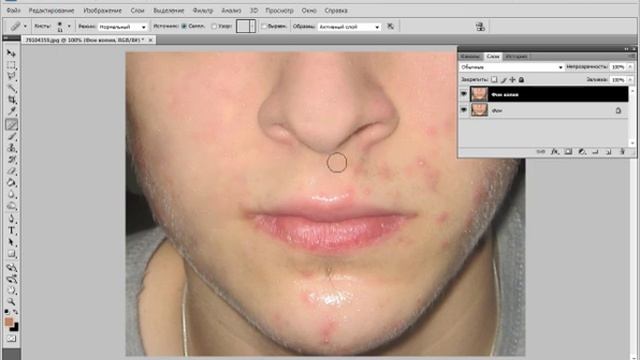The width and height of the screenshot is (640, 360).
Task: Open the pattern picker arrow
Action: coord(253,27)
